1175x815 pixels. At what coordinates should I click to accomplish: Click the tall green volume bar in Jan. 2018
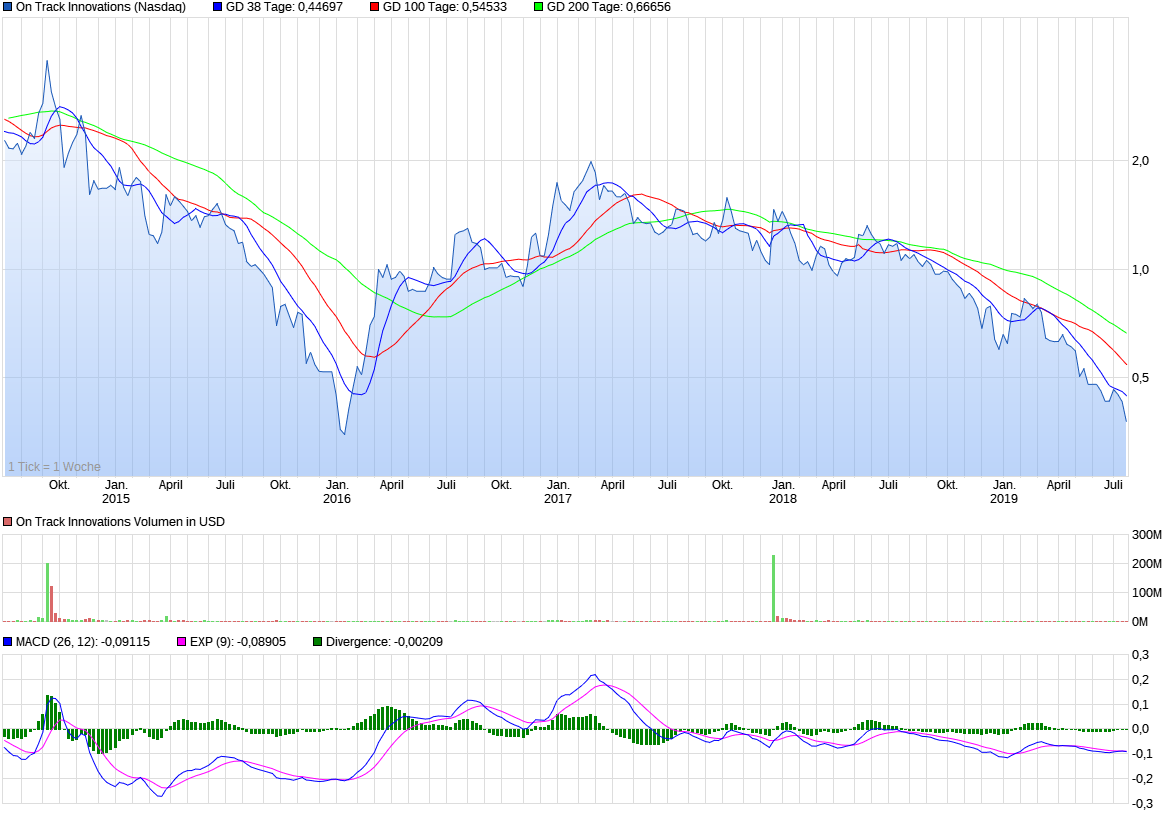773,588
